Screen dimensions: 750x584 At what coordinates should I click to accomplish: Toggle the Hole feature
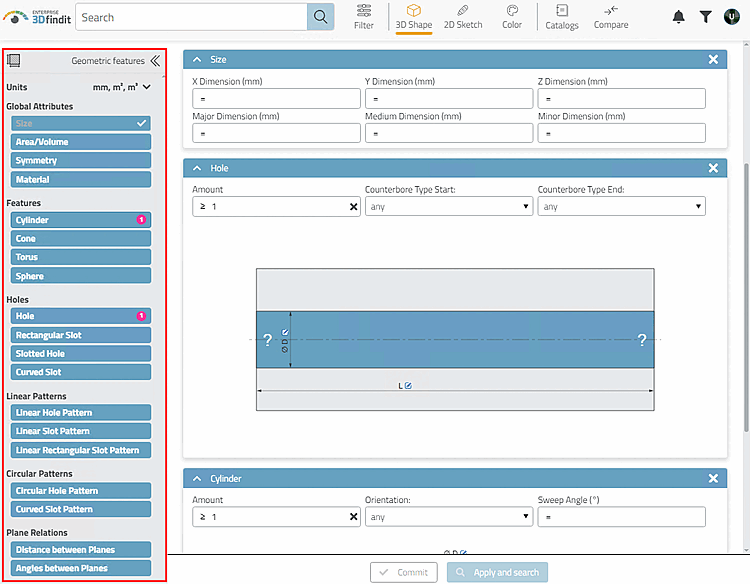tap(81, 316)
